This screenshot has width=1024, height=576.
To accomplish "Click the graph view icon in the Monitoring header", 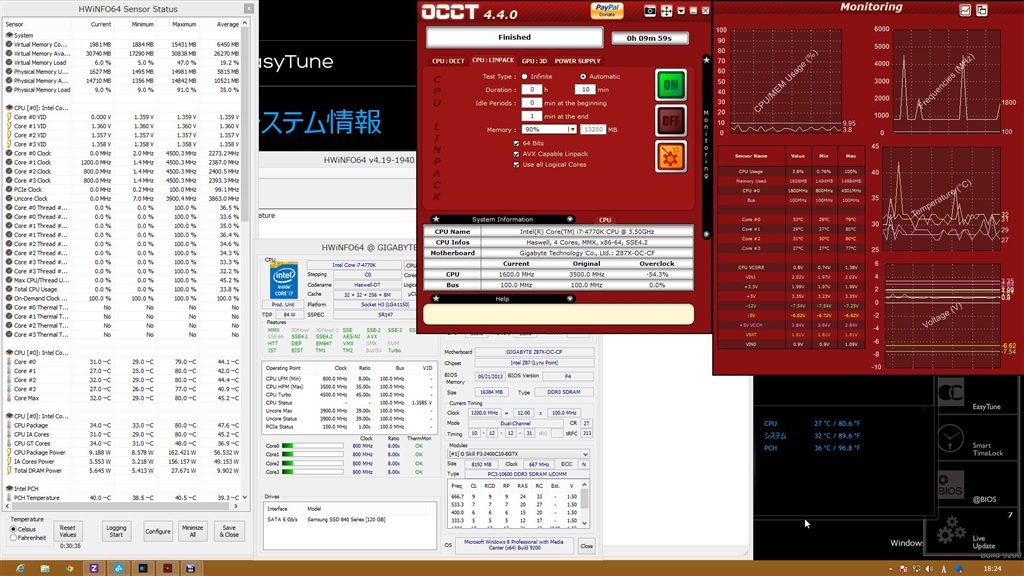I will (965, 10).
